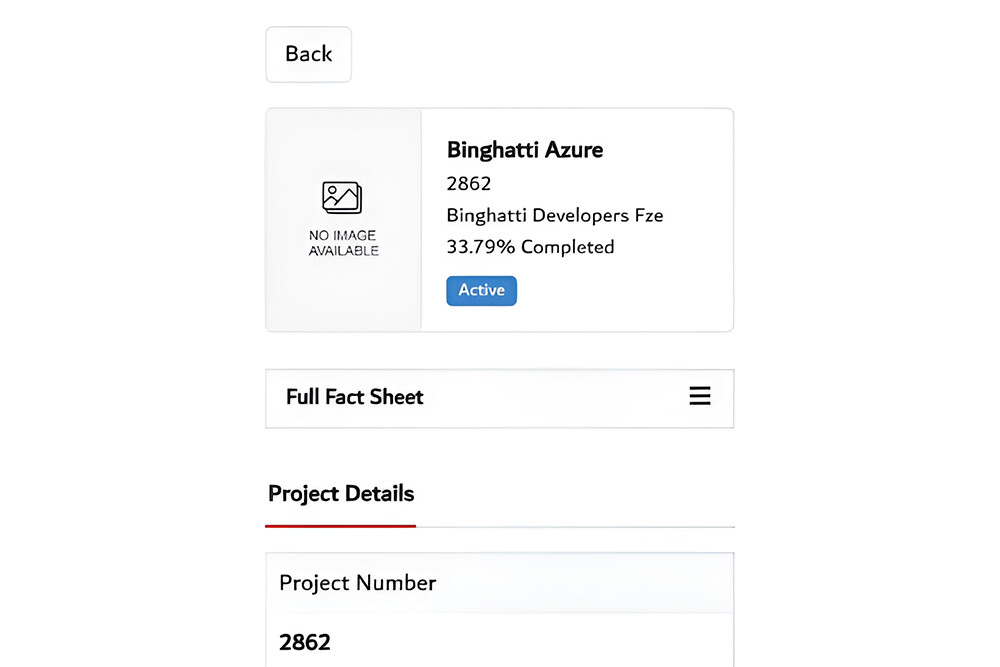Viewport: 1000px width, 667px height.
Task: Click Binghatti Developers Fze developer name
Action: point(554,215)
